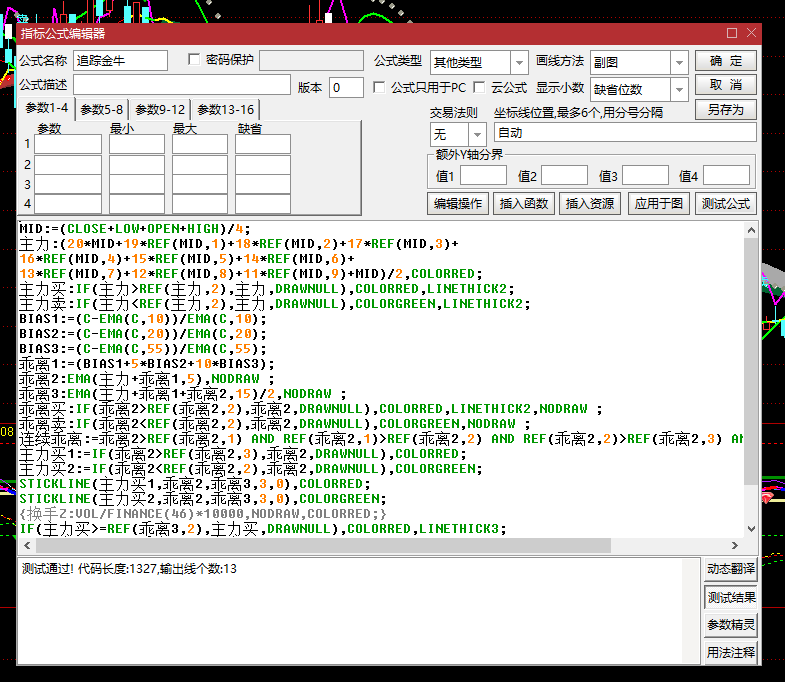Screen dimensions: 785x682
Task: Click the code line starting BIAS3:=
Action: [143, 349]
